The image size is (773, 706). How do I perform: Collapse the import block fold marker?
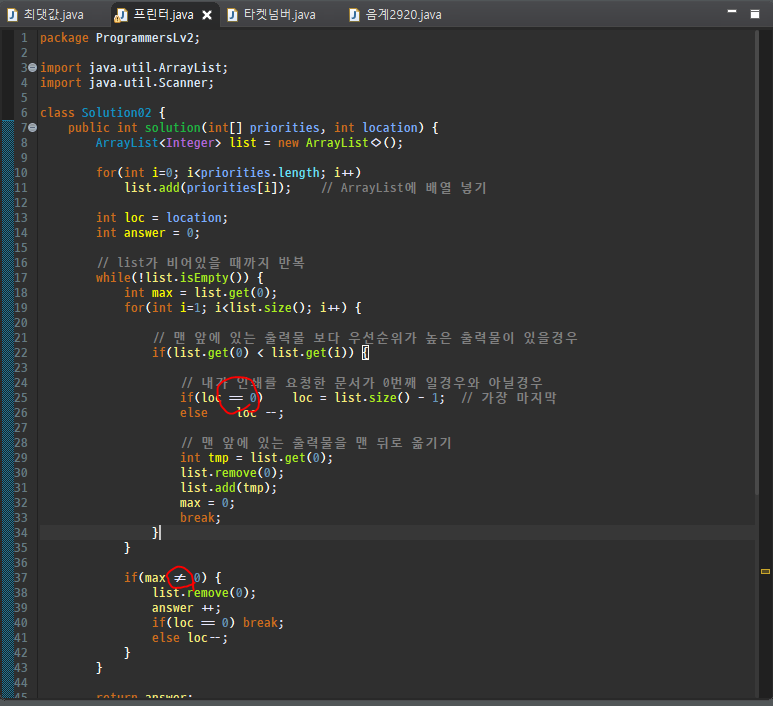click(x=33, y=67)
